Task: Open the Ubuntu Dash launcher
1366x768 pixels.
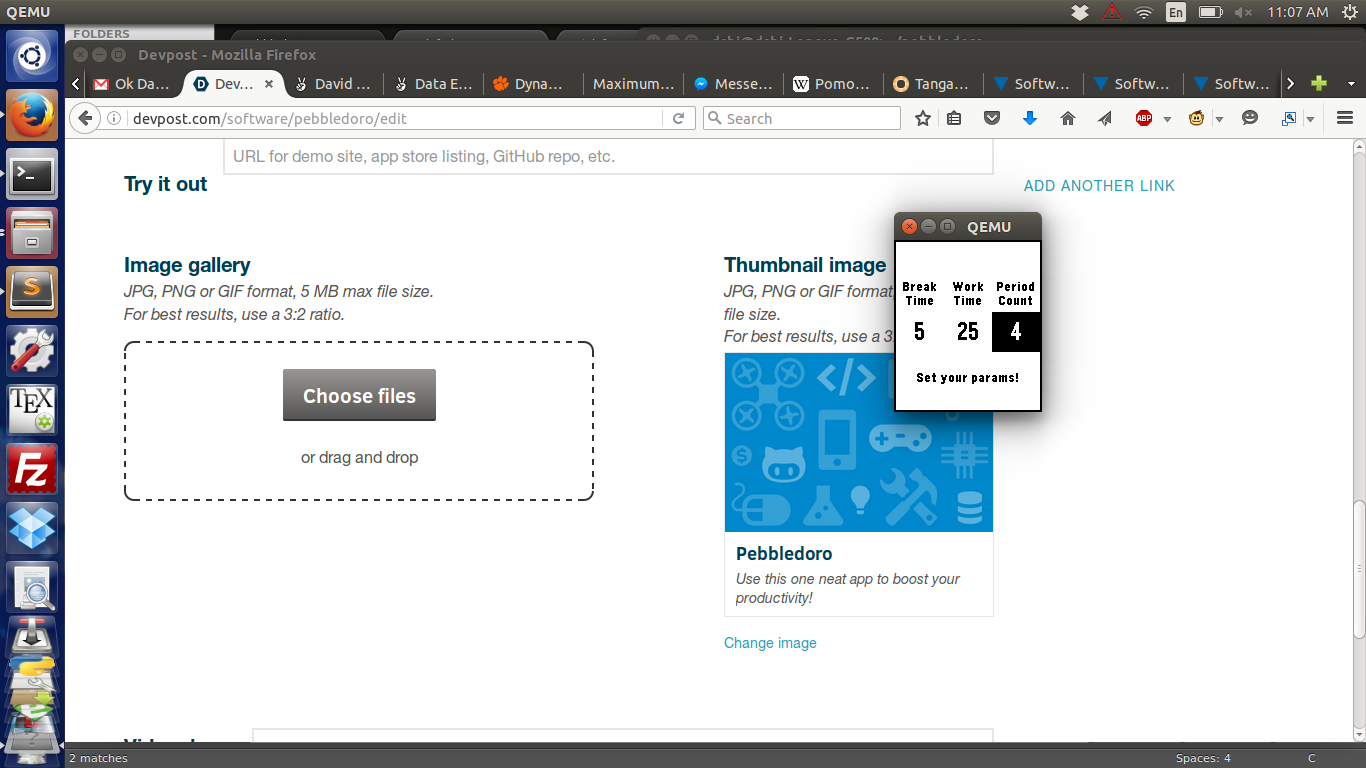Action: (33, 58)
